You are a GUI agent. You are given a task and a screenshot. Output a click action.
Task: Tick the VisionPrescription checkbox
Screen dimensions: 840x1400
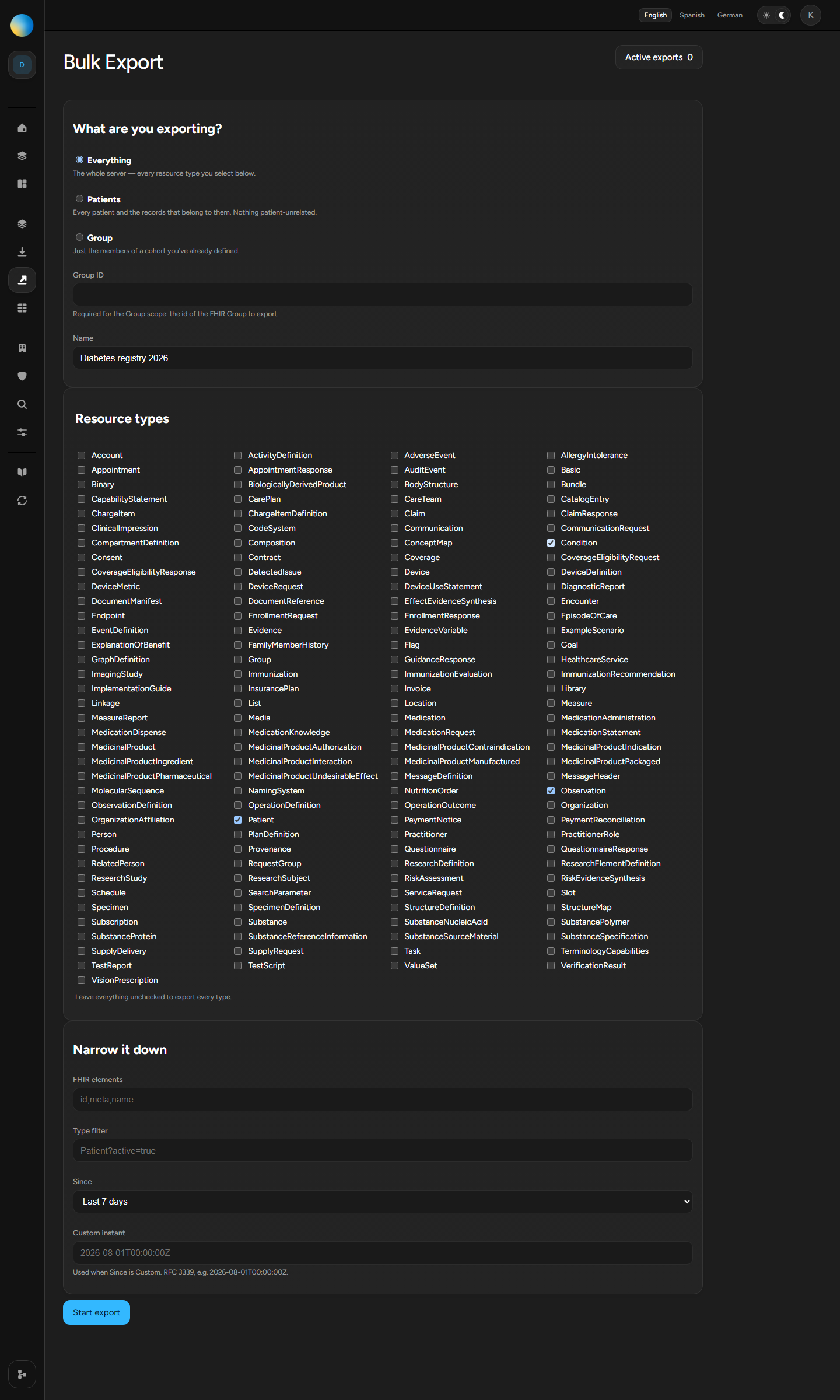click(x=82, y=981)
